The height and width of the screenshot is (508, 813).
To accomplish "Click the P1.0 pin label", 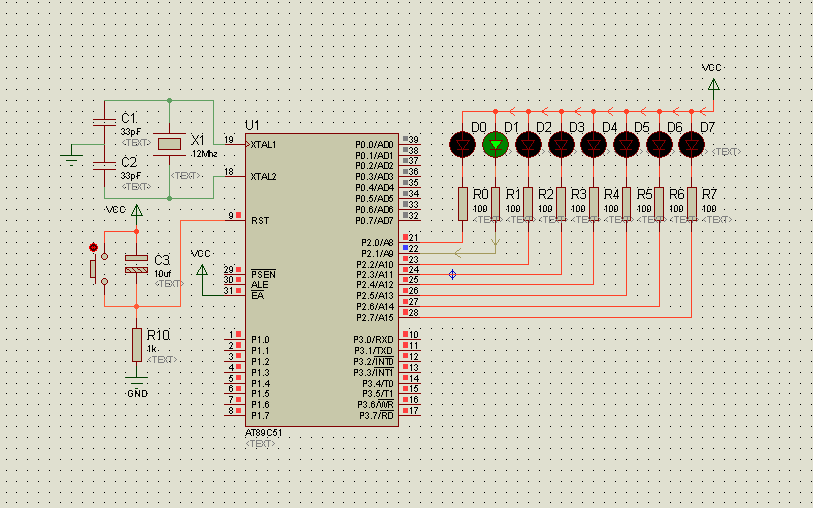I will pos(260,340).
